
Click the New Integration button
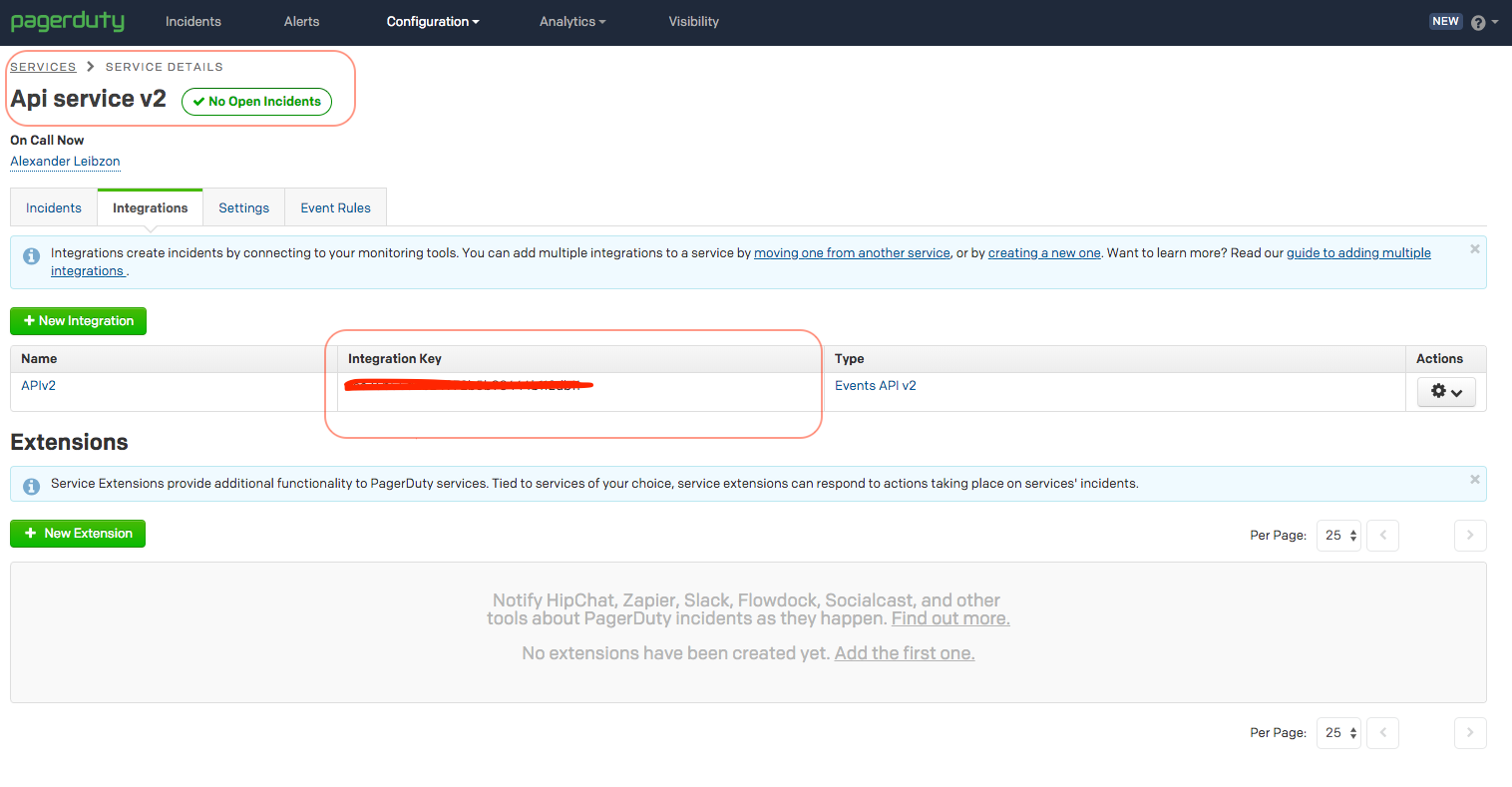click(78, 321)
